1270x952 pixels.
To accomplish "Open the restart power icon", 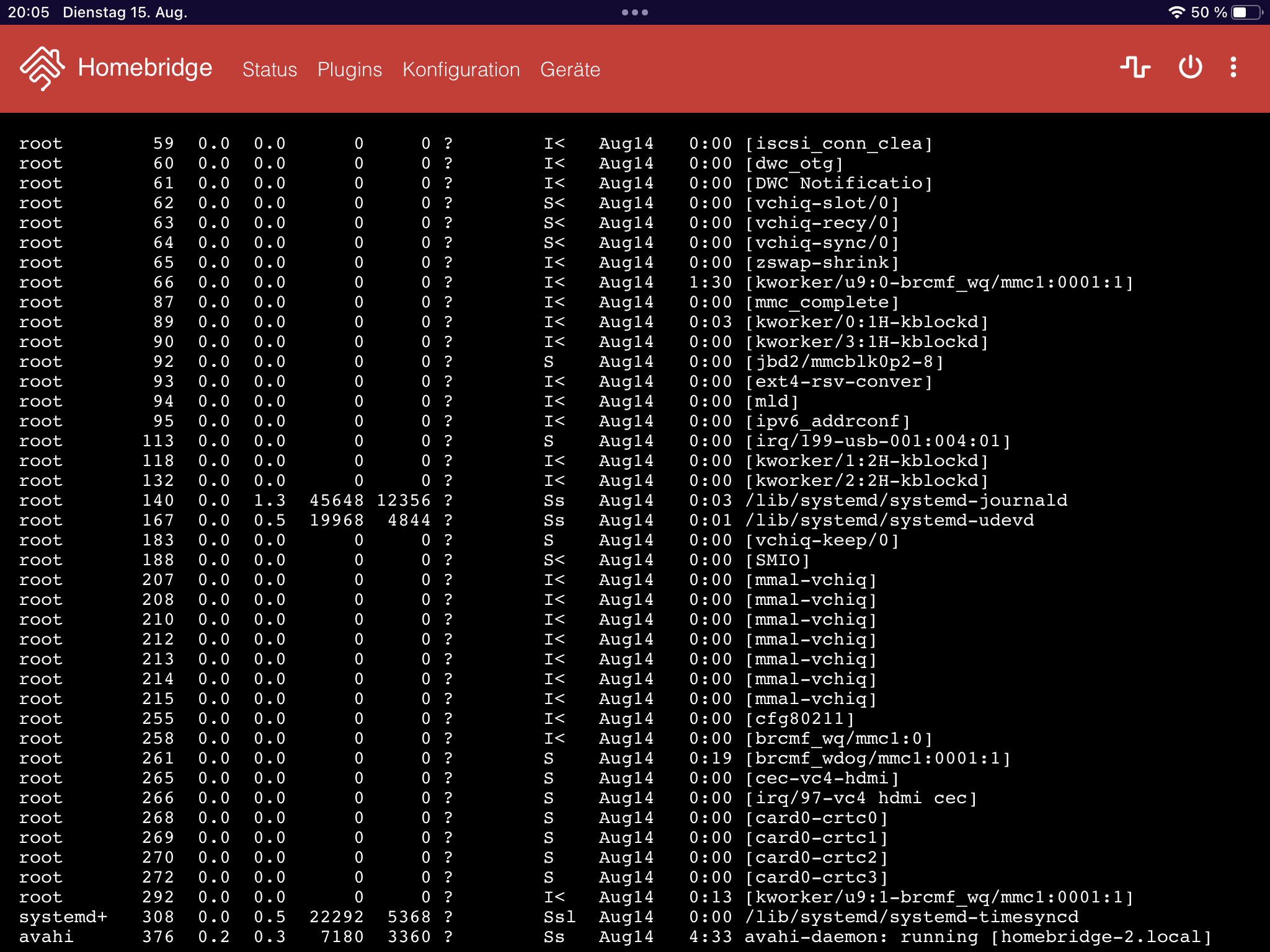I will tap(1190, 67).
